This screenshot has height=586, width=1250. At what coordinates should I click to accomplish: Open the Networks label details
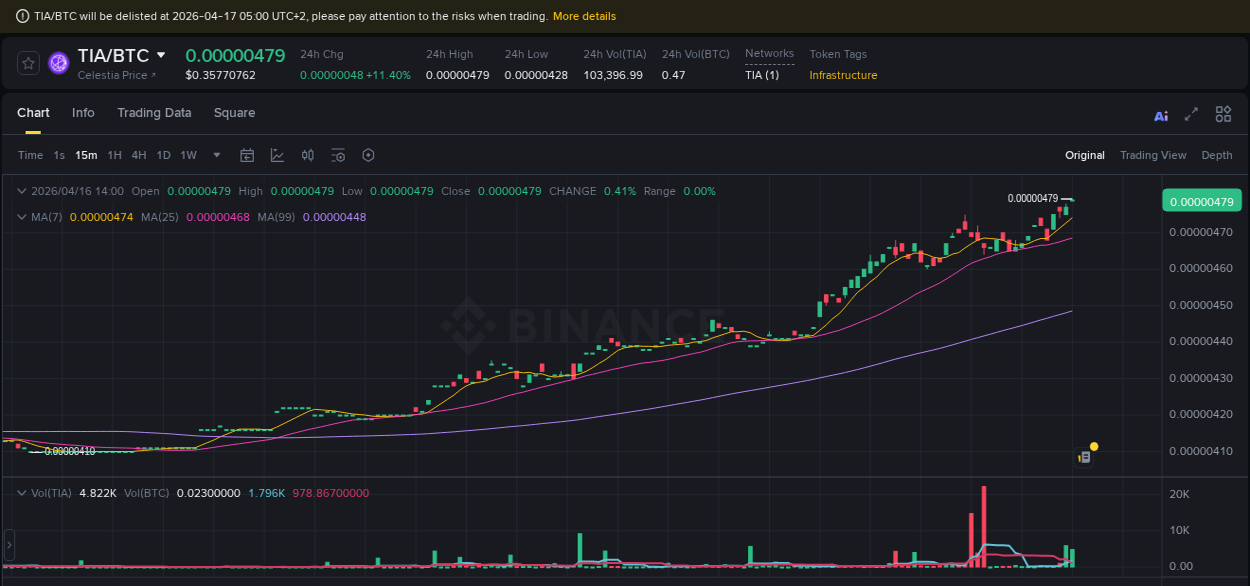(769, 54)
